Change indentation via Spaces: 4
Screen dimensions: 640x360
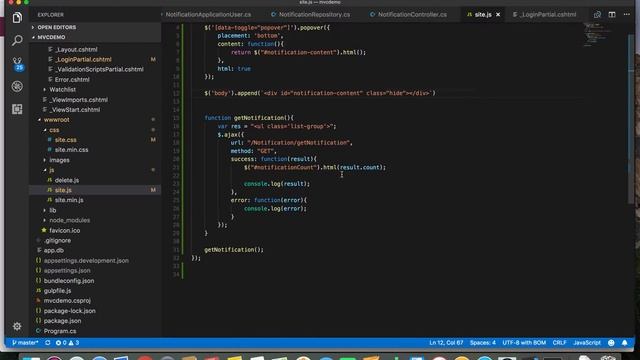[x=482, y=343]
